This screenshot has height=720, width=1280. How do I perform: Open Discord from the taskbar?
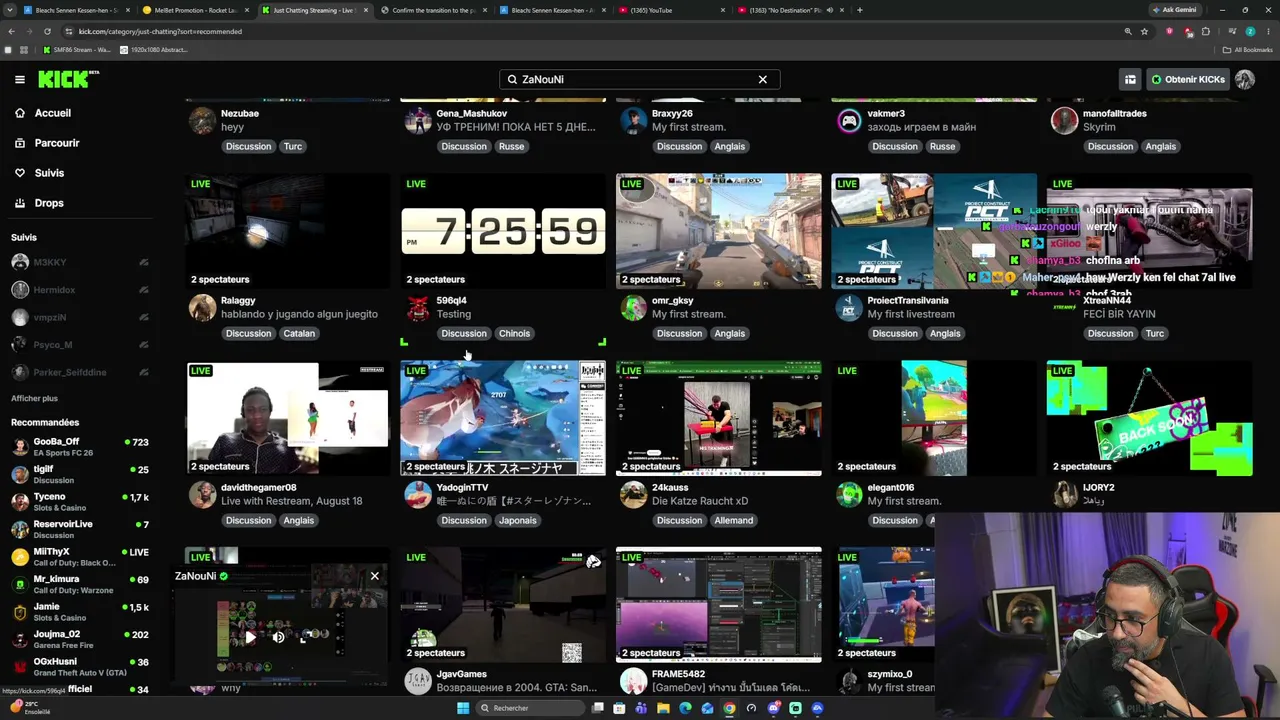[773, 708]
